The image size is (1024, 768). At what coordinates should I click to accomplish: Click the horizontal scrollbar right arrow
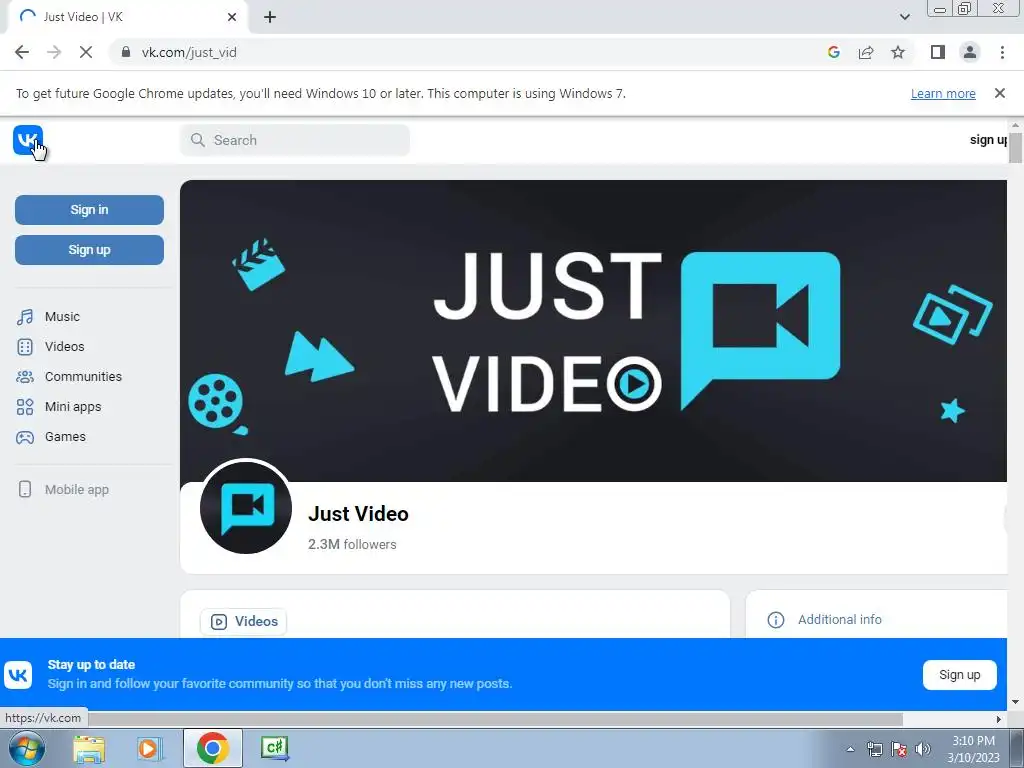[x=999, y=719]
